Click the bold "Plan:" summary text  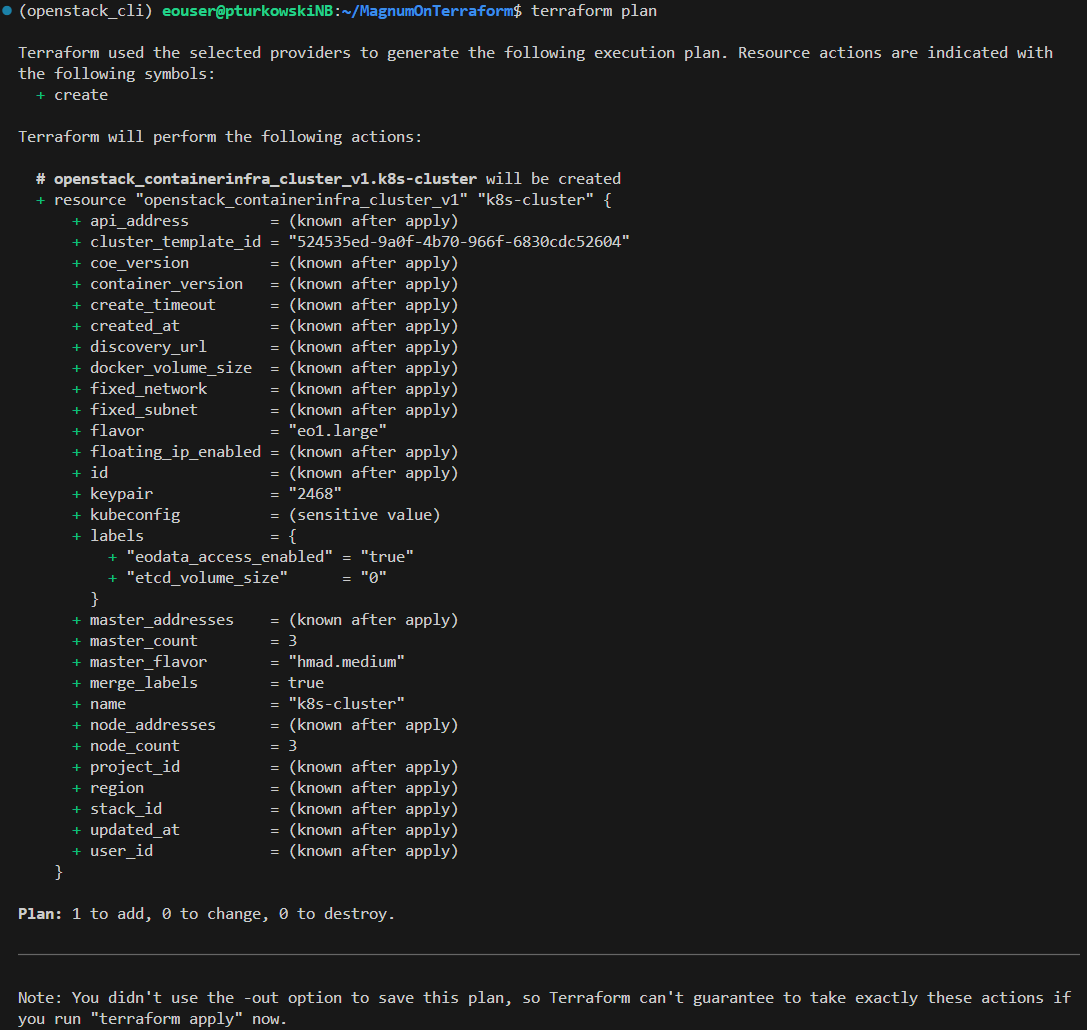pos(40,914)
